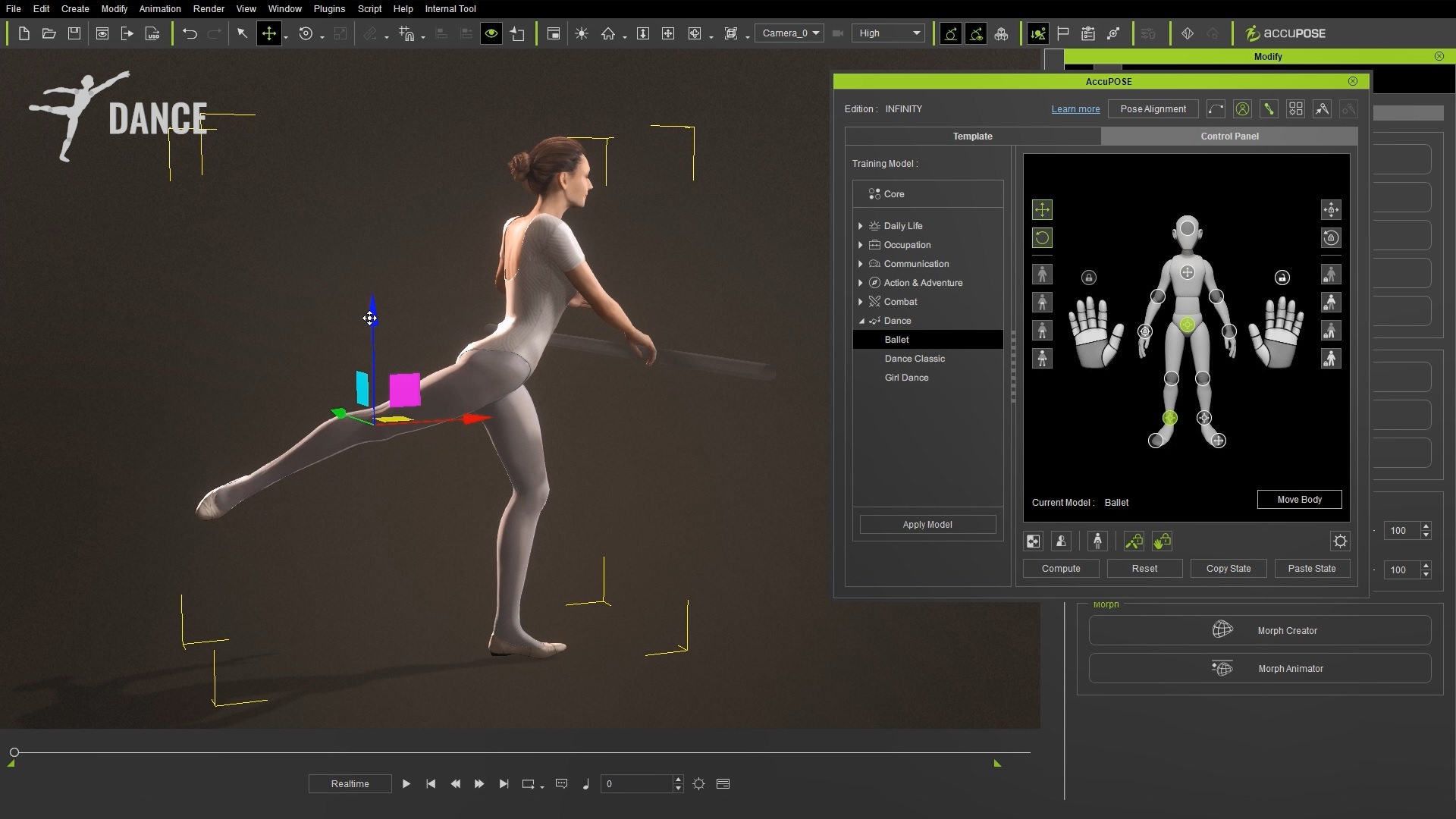Select the arrow Select tool
Image resolution: width=1456 pixels, height=819 pixels.
[x=242, y=33]
